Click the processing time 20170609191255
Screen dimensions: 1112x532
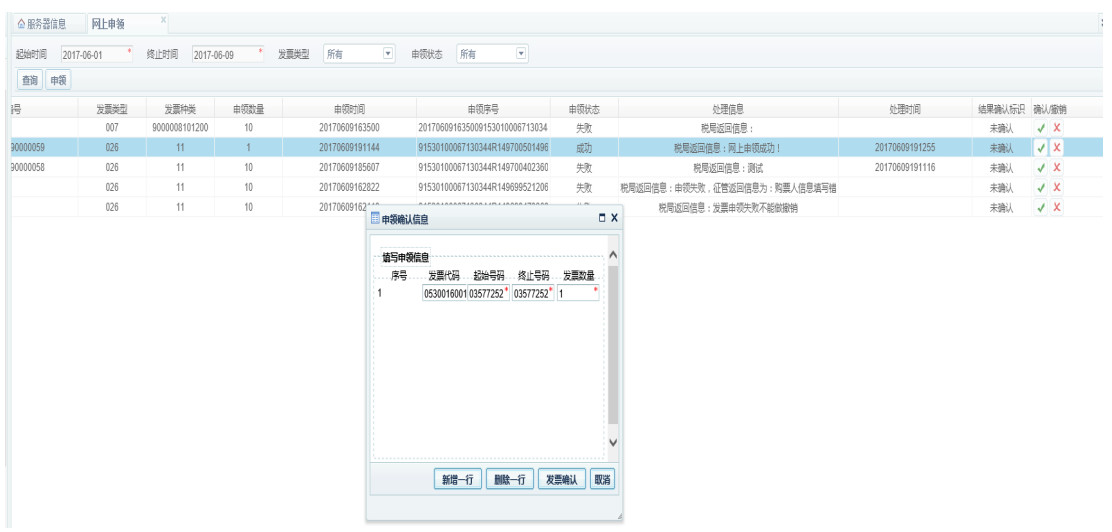905,148
